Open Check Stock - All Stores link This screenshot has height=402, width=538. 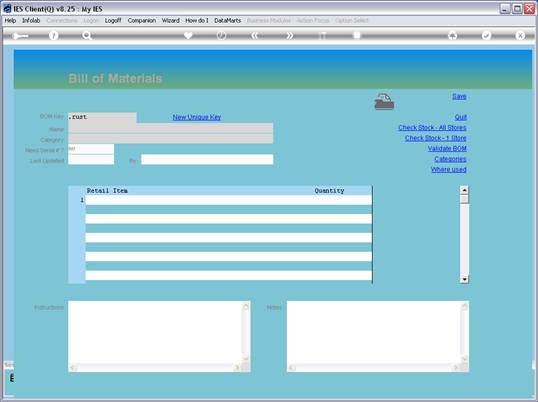tap(432, 128)
